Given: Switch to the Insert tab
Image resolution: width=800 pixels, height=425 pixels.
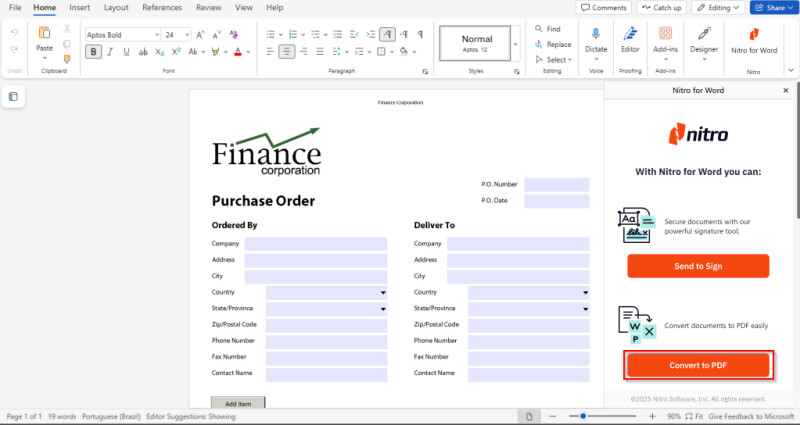Looking at the screenshot, I should 80,7.
